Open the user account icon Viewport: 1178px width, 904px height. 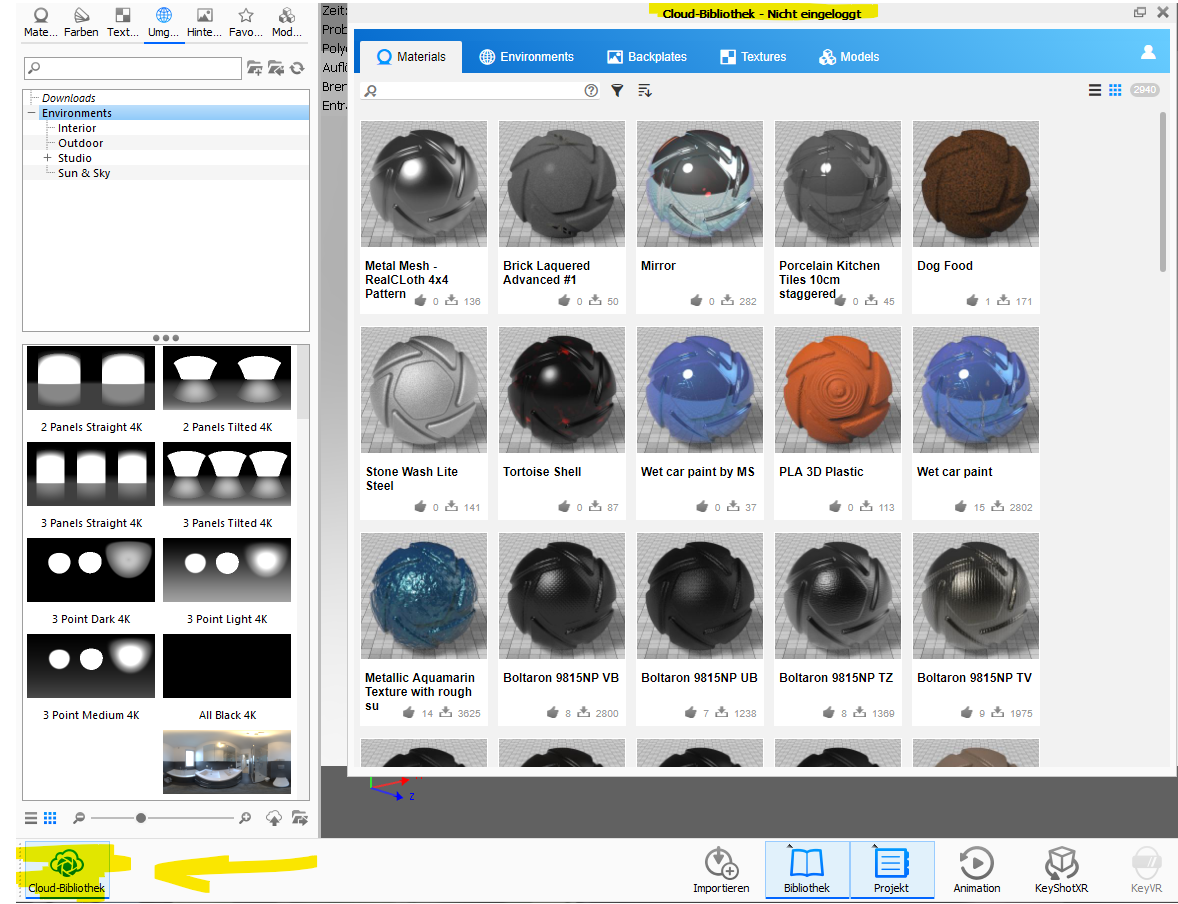click(1148, 52)
